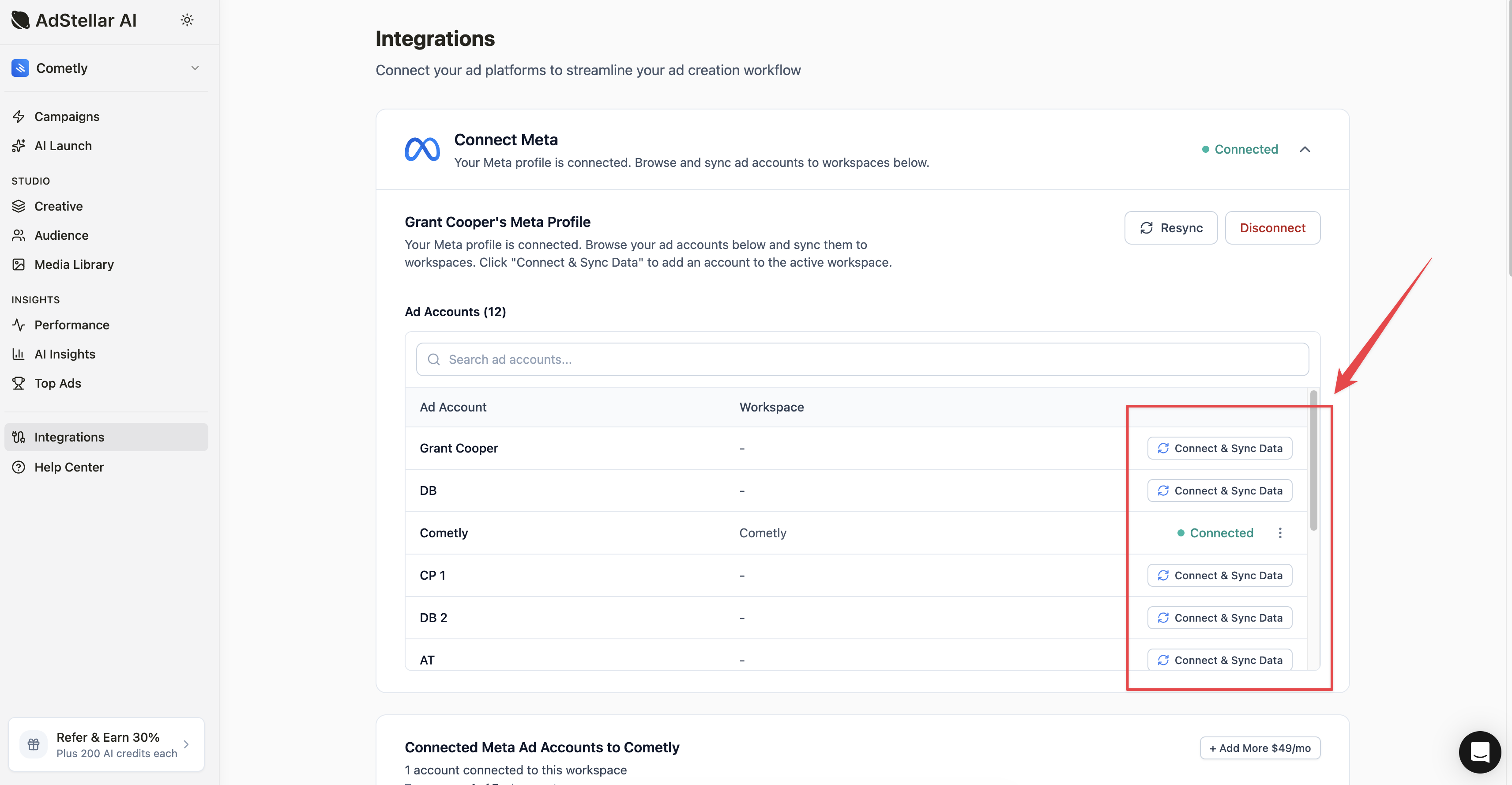The width and height of the screenshot is (1512, 785).
Task: Focus the Search ad accounts field
Action: tap(861, 359)
